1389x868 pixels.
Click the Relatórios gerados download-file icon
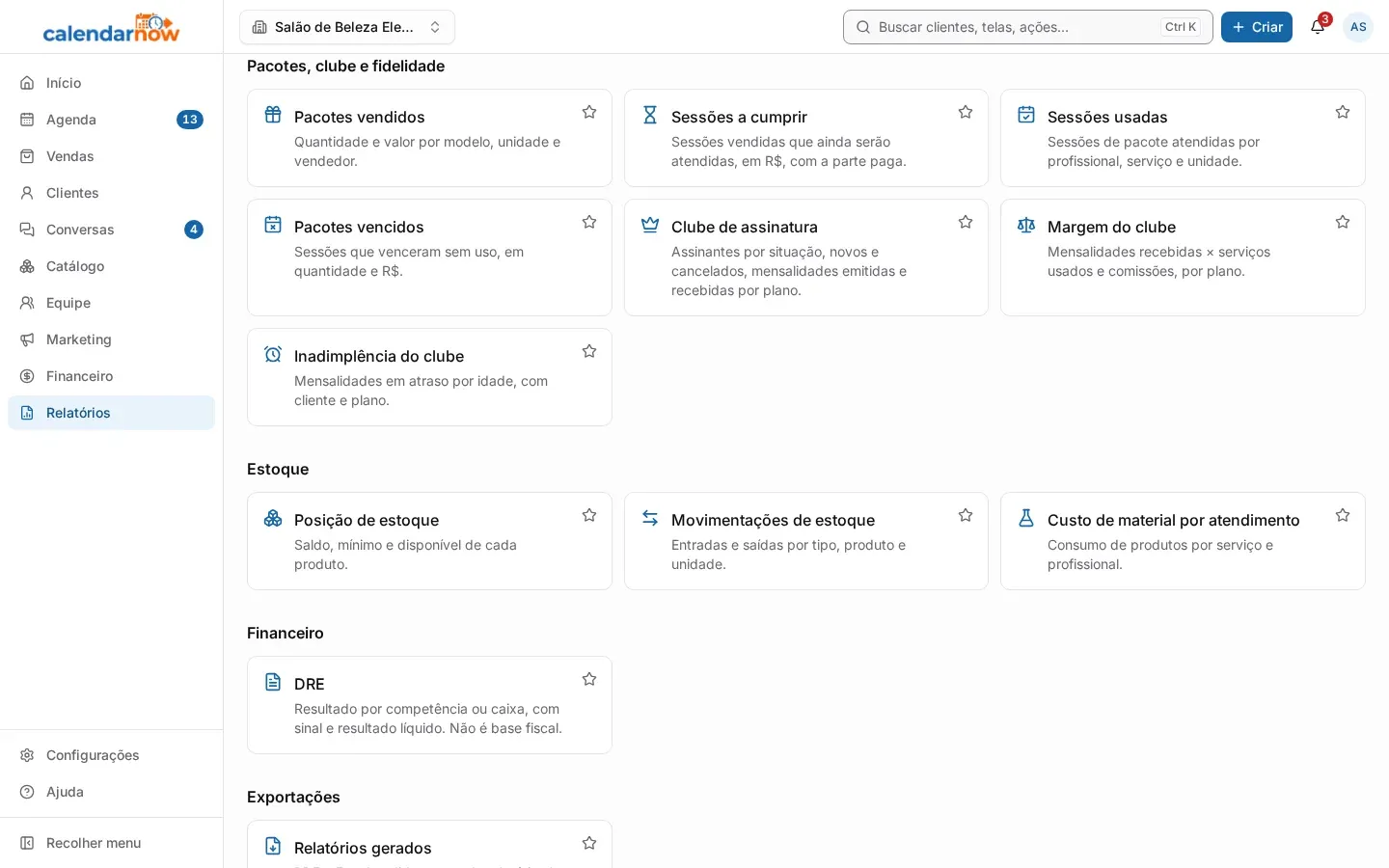tap(273, 846)
